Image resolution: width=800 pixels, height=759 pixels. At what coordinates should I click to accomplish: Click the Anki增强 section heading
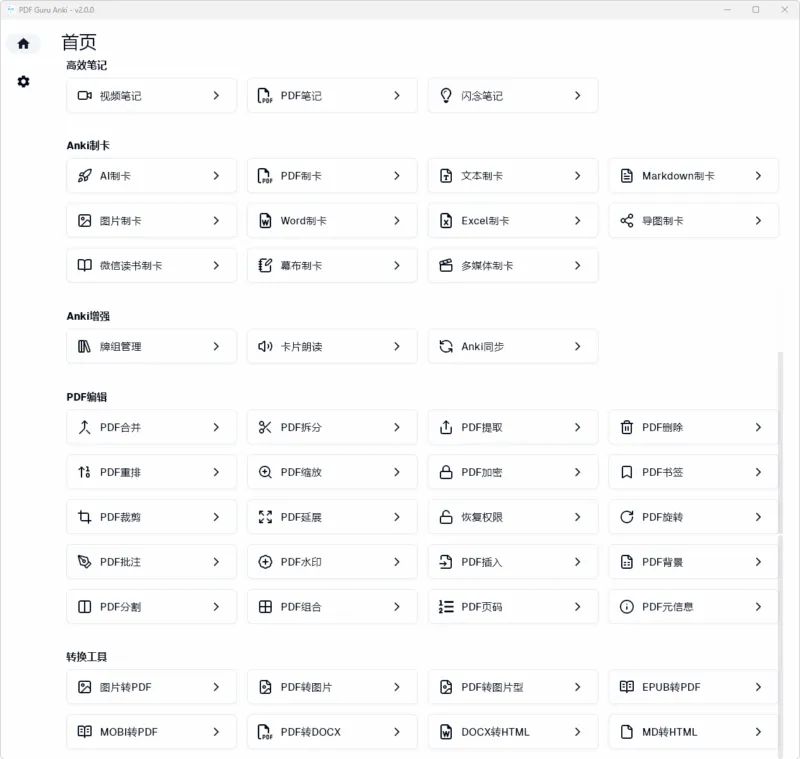pos(88,316)
